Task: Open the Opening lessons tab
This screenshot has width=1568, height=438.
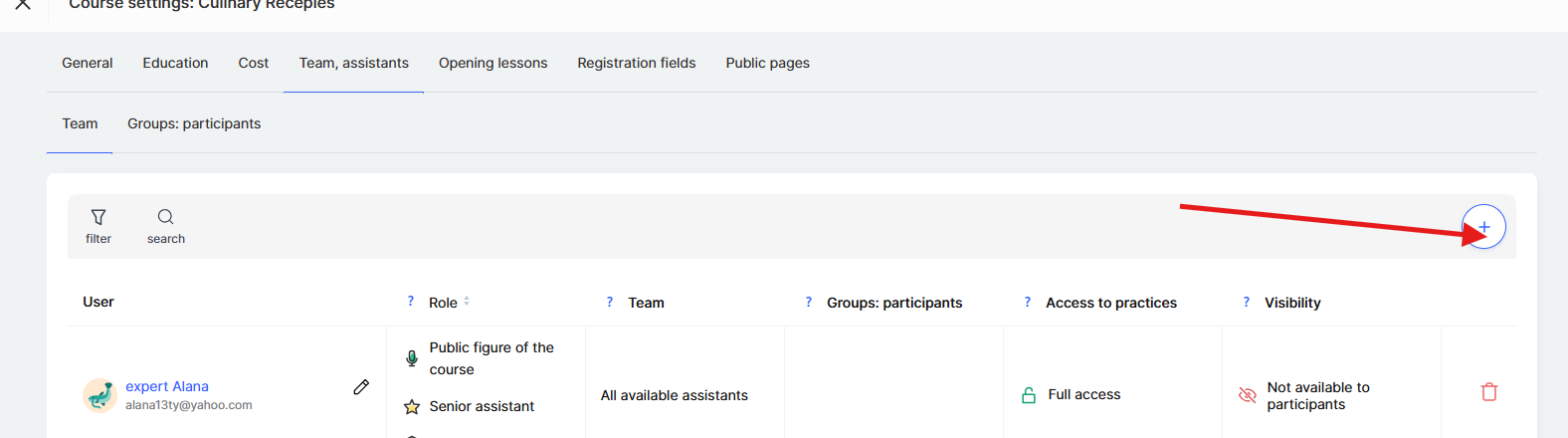Action: [492, 63]
